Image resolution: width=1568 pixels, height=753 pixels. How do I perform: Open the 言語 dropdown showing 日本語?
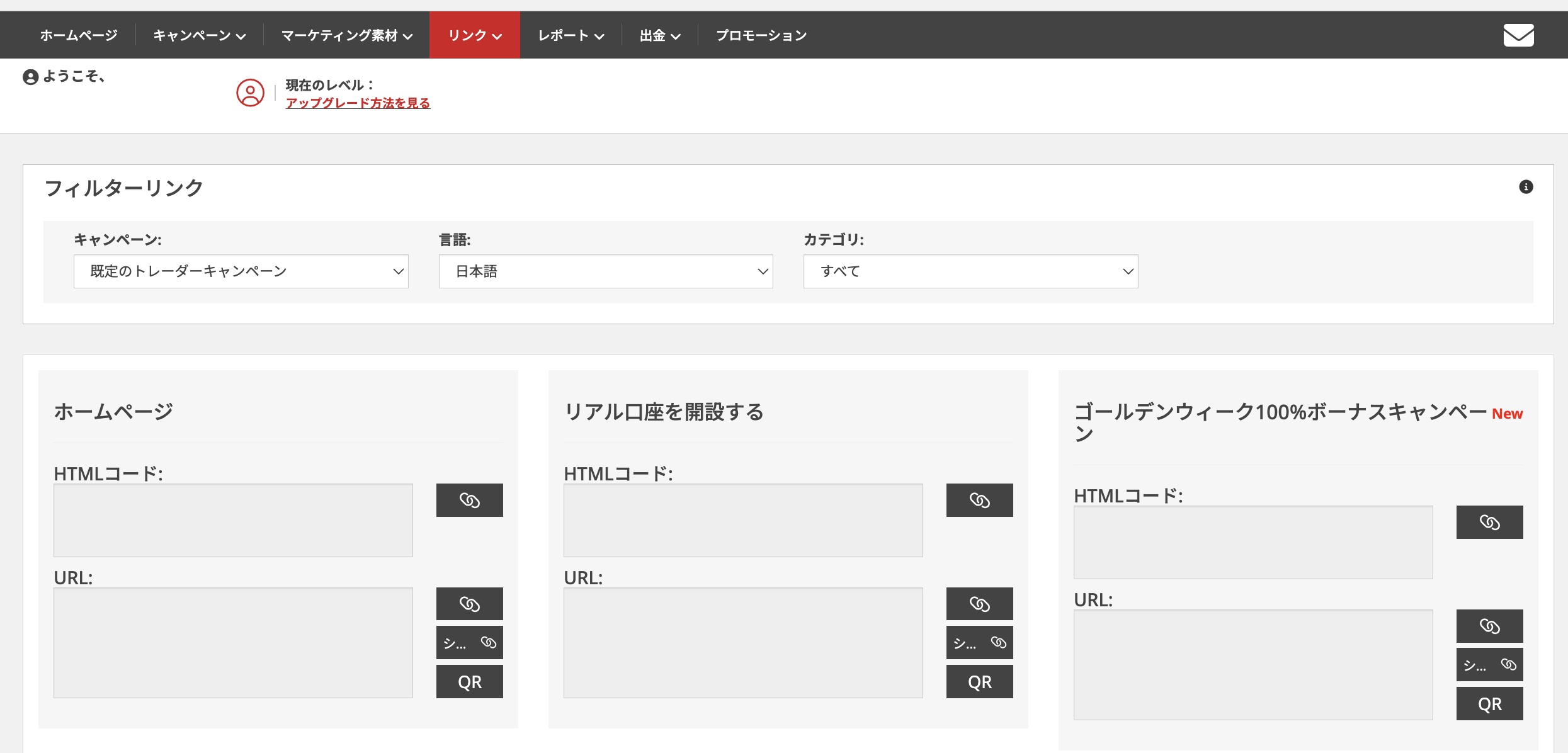click(x=605, y=271)
